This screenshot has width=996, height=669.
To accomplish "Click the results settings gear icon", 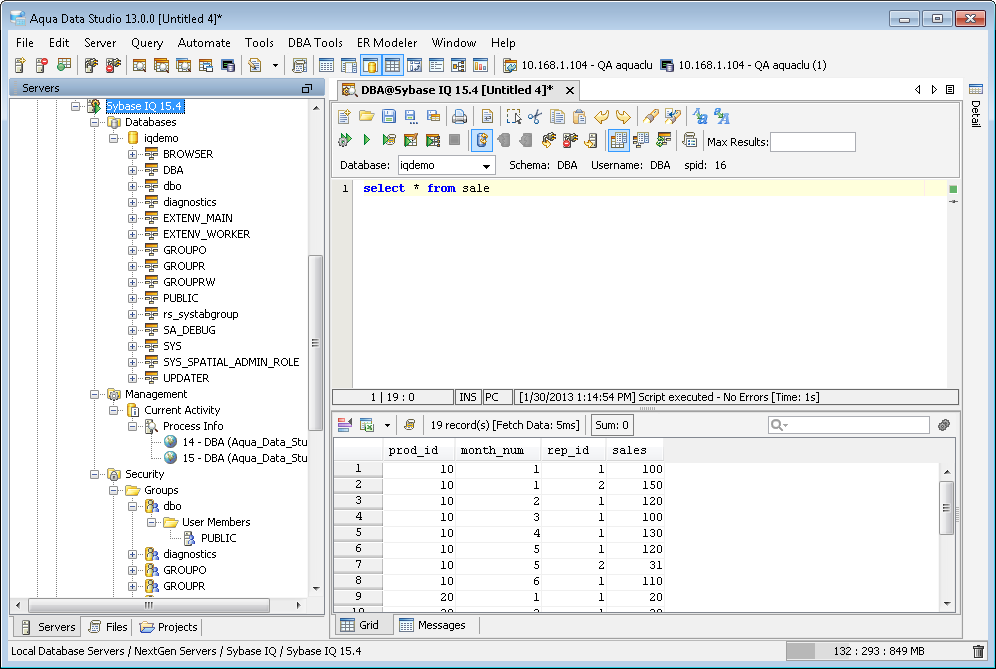I will tap(944, 425).
